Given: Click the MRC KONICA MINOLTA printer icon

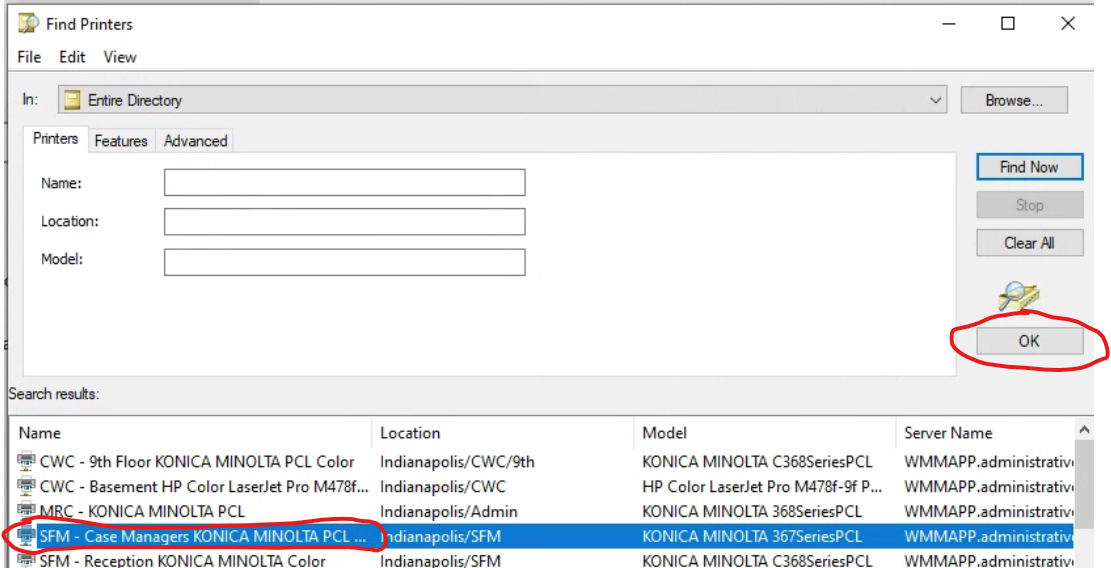Looking at the screenshot, I should tap(26, 511).
